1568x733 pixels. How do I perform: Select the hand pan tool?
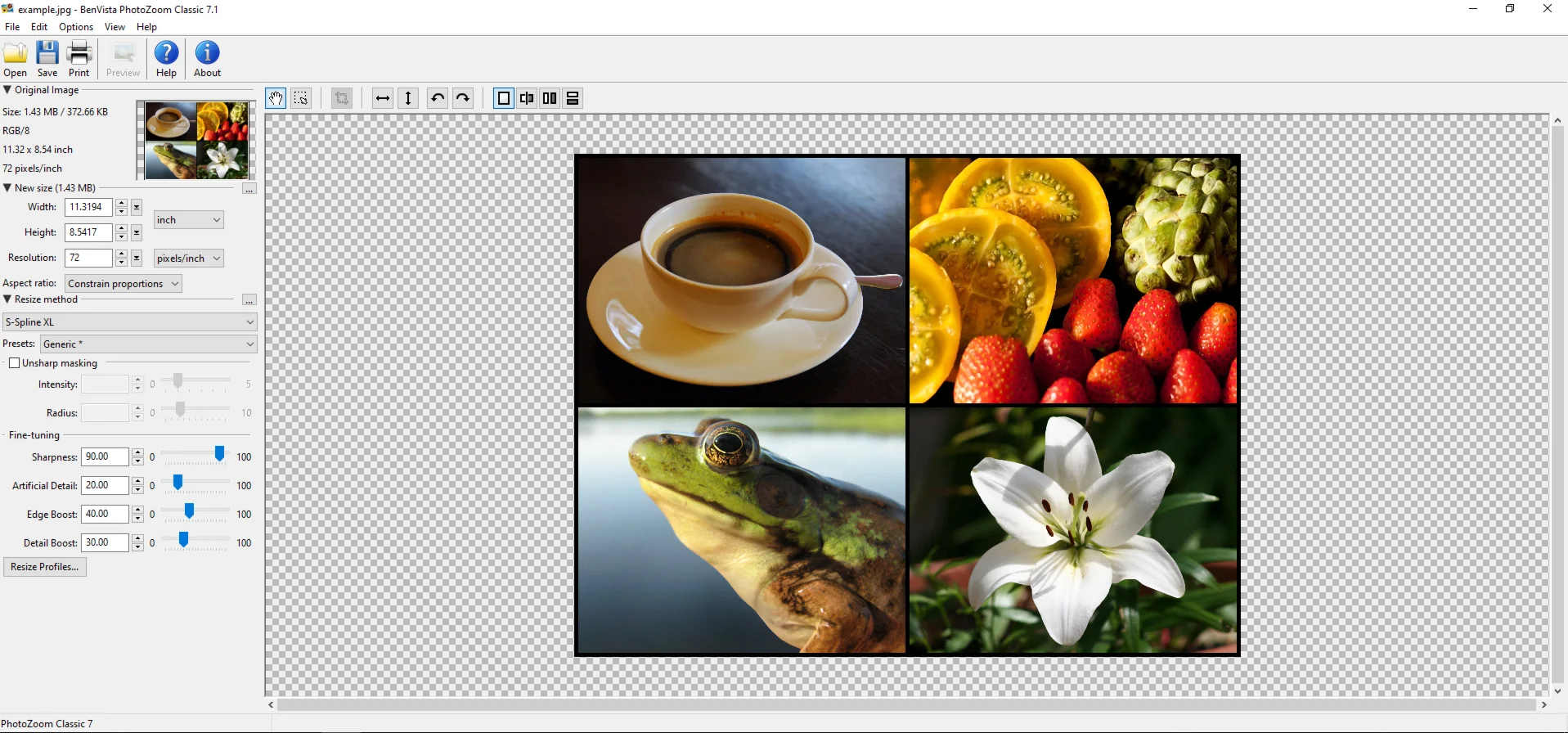pos(276,98)
